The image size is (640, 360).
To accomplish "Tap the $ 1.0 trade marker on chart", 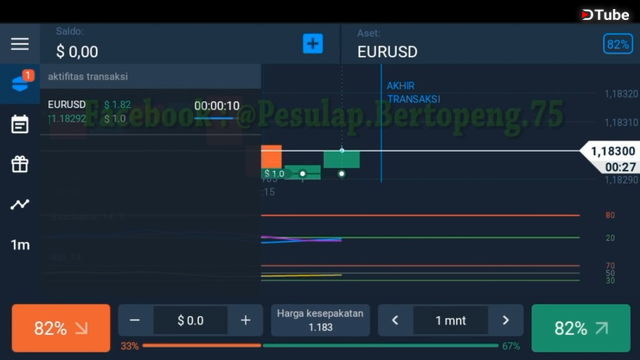I will click(x=274, y=174).
